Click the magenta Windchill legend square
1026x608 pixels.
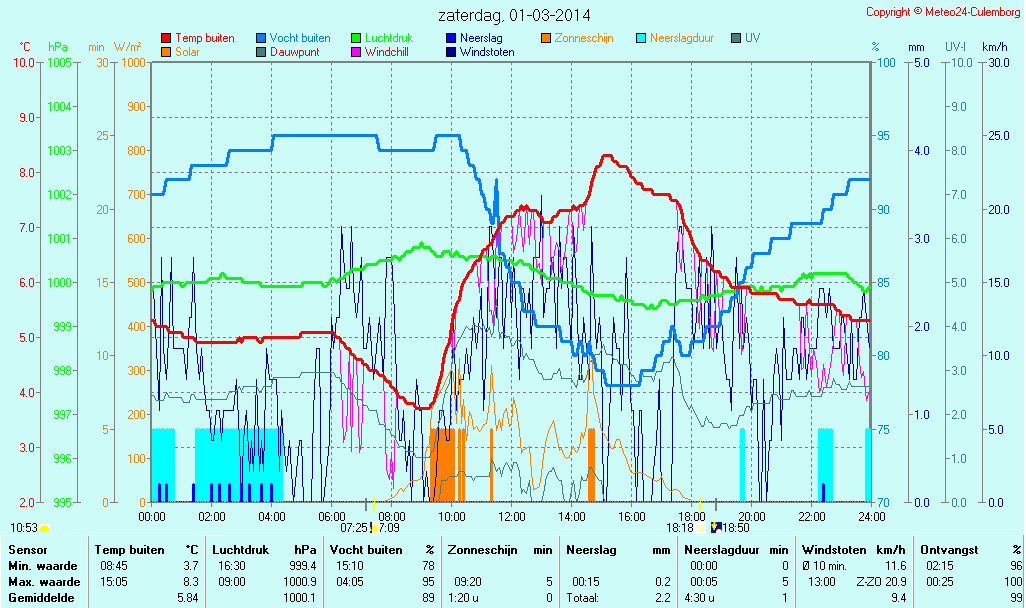coord(356,52)
